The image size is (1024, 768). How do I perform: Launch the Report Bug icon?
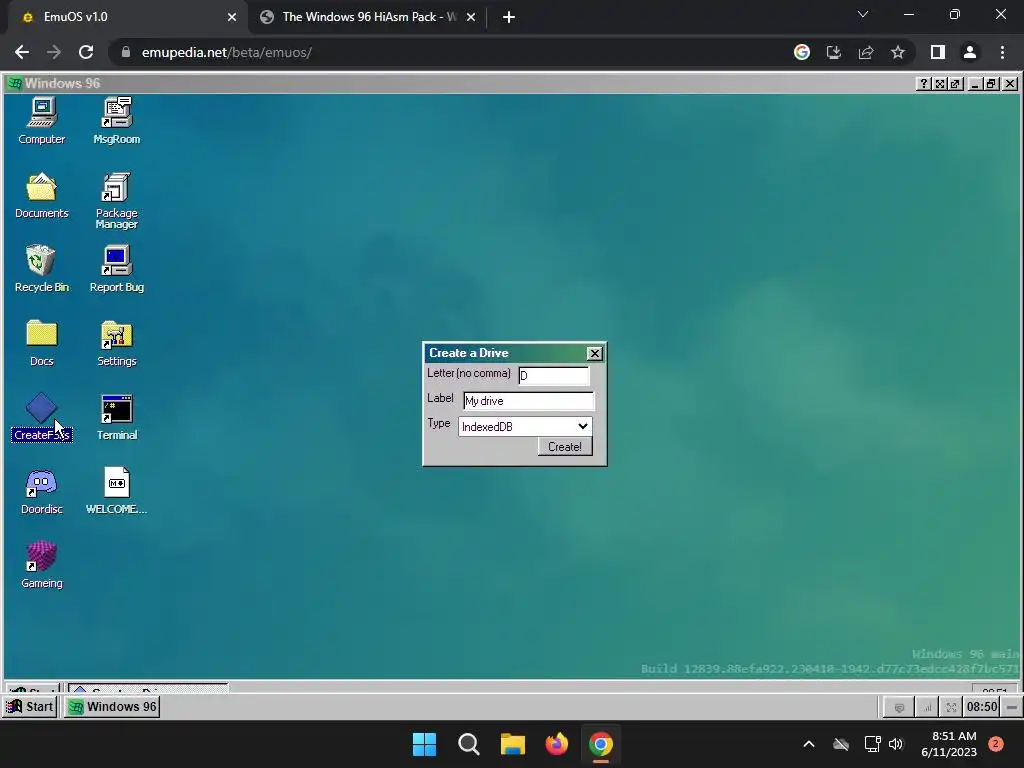click(x=117, y=268)
